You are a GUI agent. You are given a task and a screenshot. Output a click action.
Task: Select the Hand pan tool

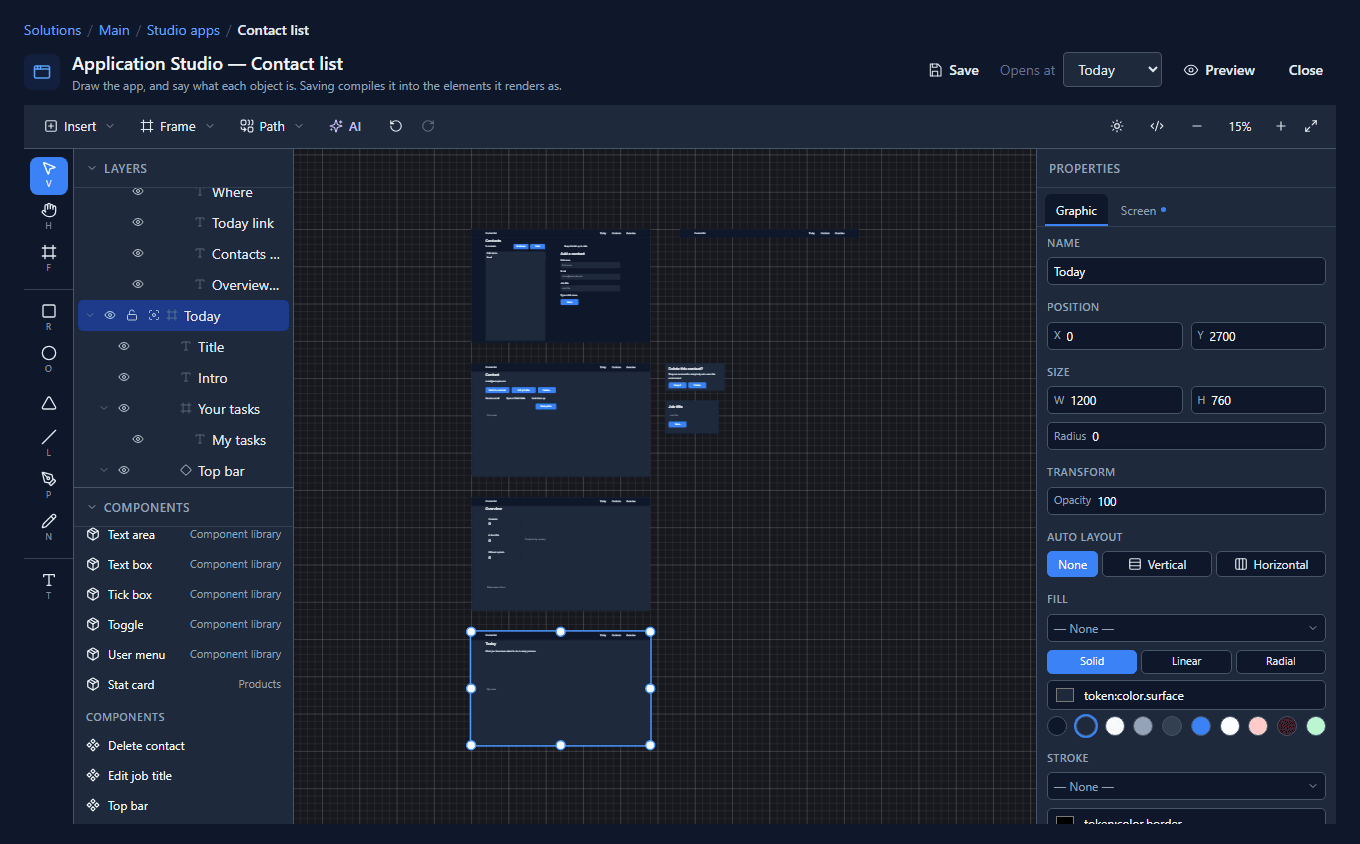click(49, 215)
